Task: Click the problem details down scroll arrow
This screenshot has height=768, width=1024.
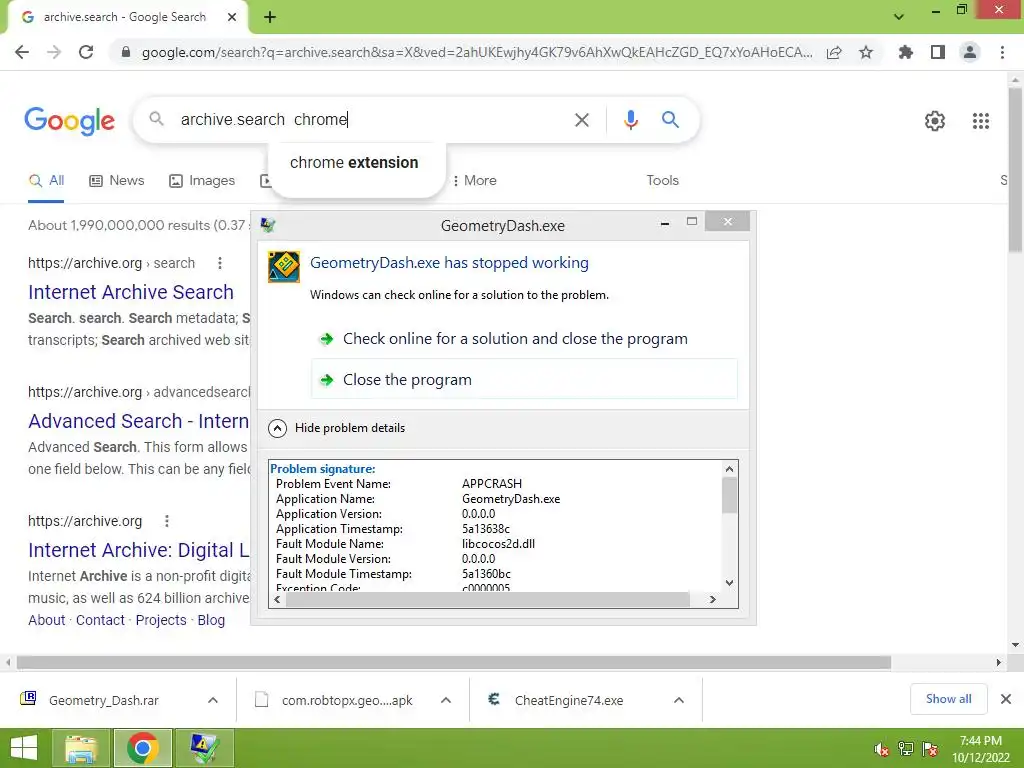Action: click(x=729, y=583)
